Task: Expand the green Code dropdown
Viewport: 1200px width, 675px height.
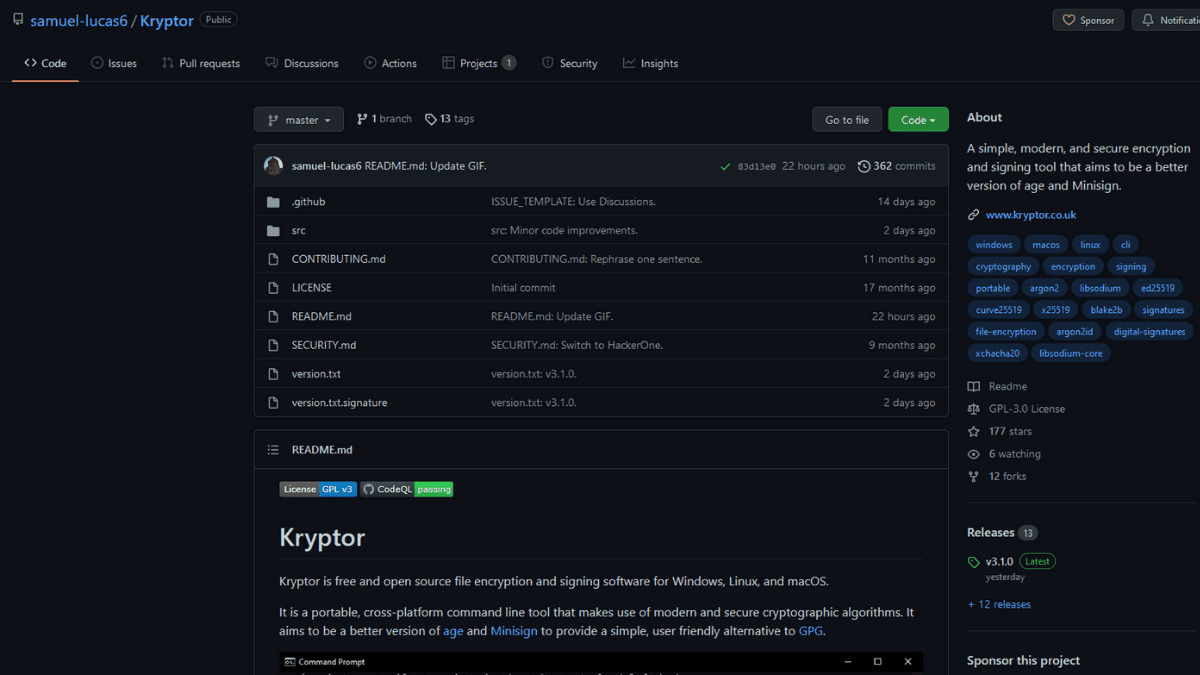Action: pos(918,120)
